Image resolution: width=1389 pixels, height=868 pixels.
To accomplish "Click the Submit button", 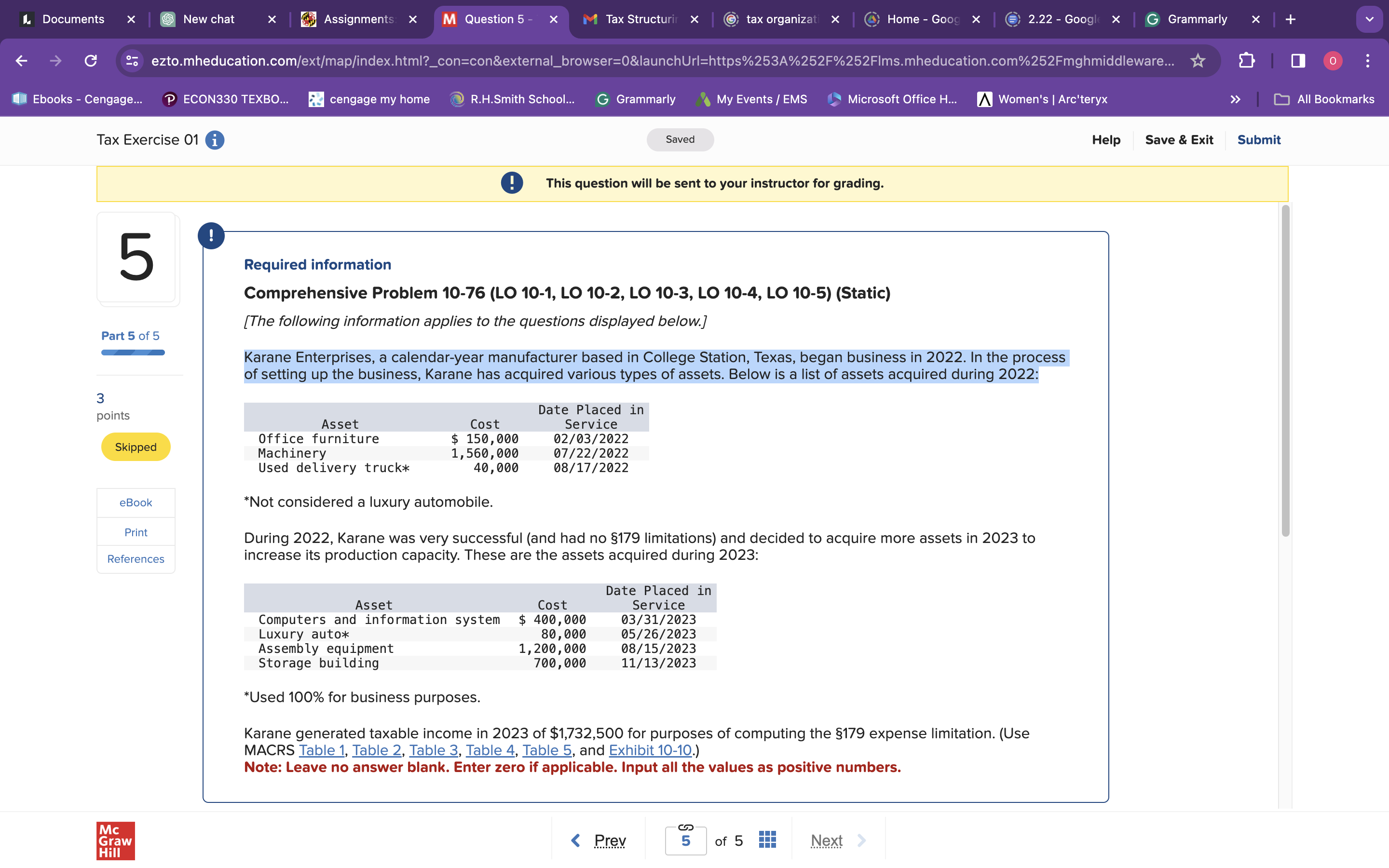I will 1259,139.
